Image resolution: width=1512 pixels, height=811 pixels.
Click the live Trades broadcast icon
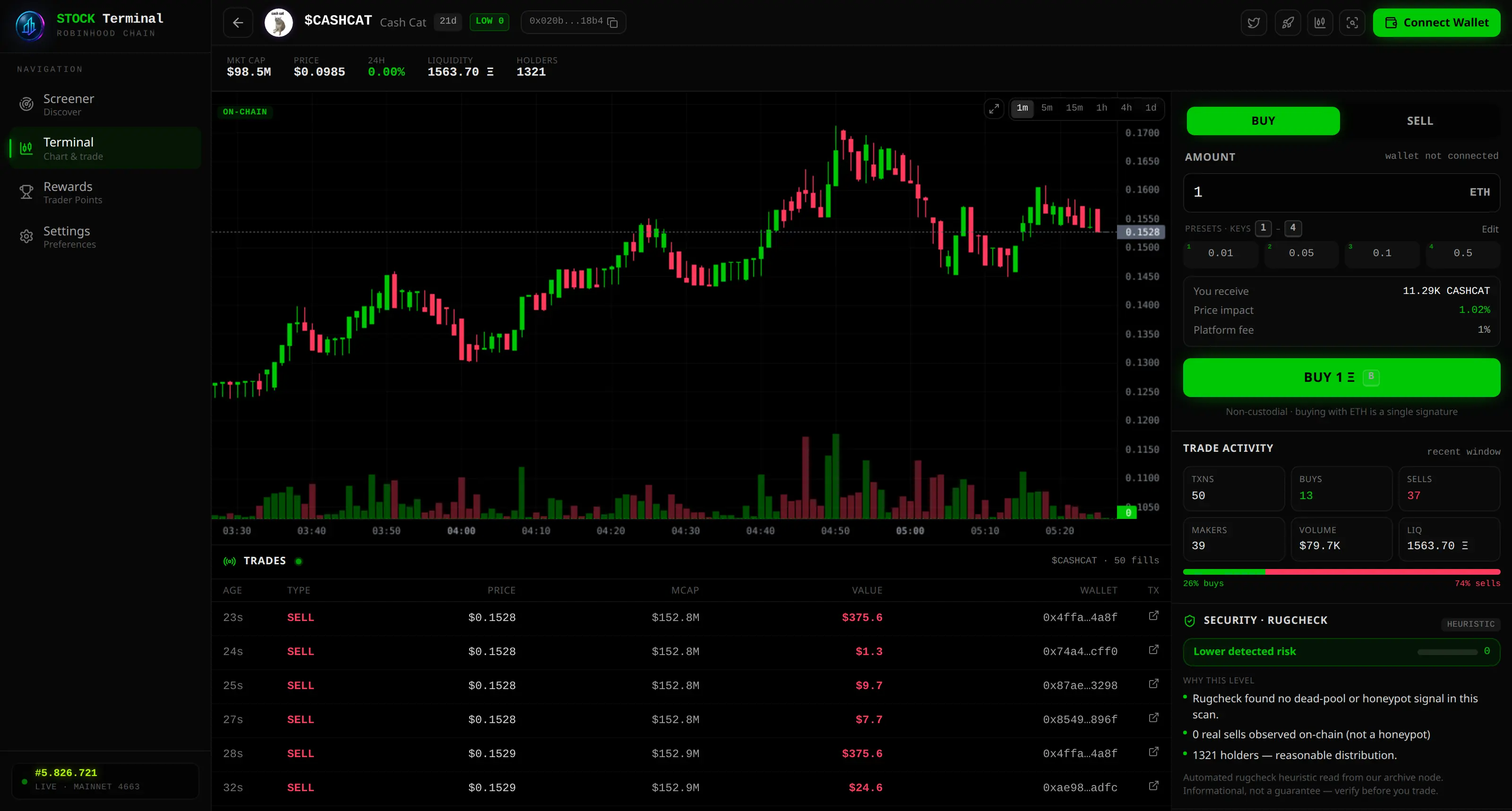pyautogui.click(x=230, y=561)
